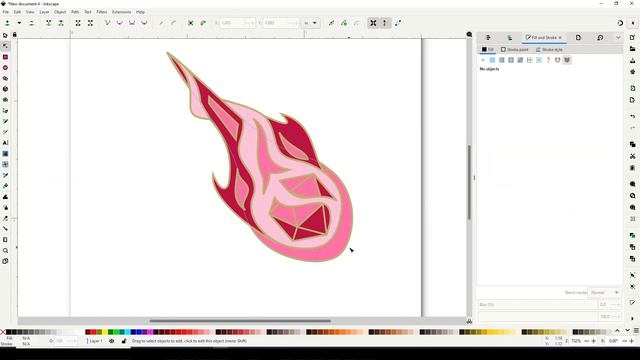The width and height of the screenshot is (640, 360).
Task: Set fill to no paint (X)
Action: [483, 60]
